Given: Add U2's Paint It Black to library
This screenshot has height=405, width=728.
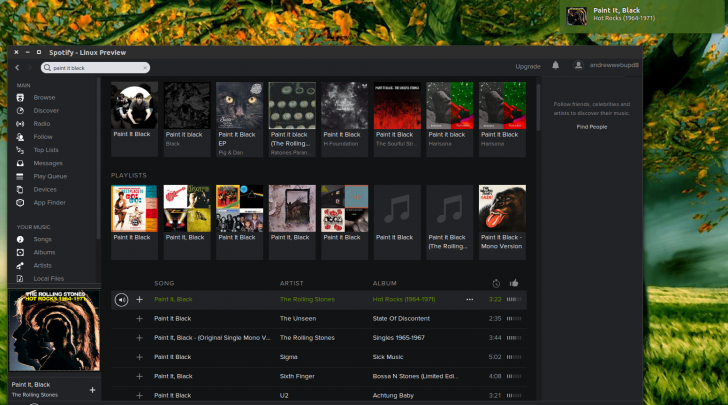Looking at the screenshot, I should click(x=139, y=396).
